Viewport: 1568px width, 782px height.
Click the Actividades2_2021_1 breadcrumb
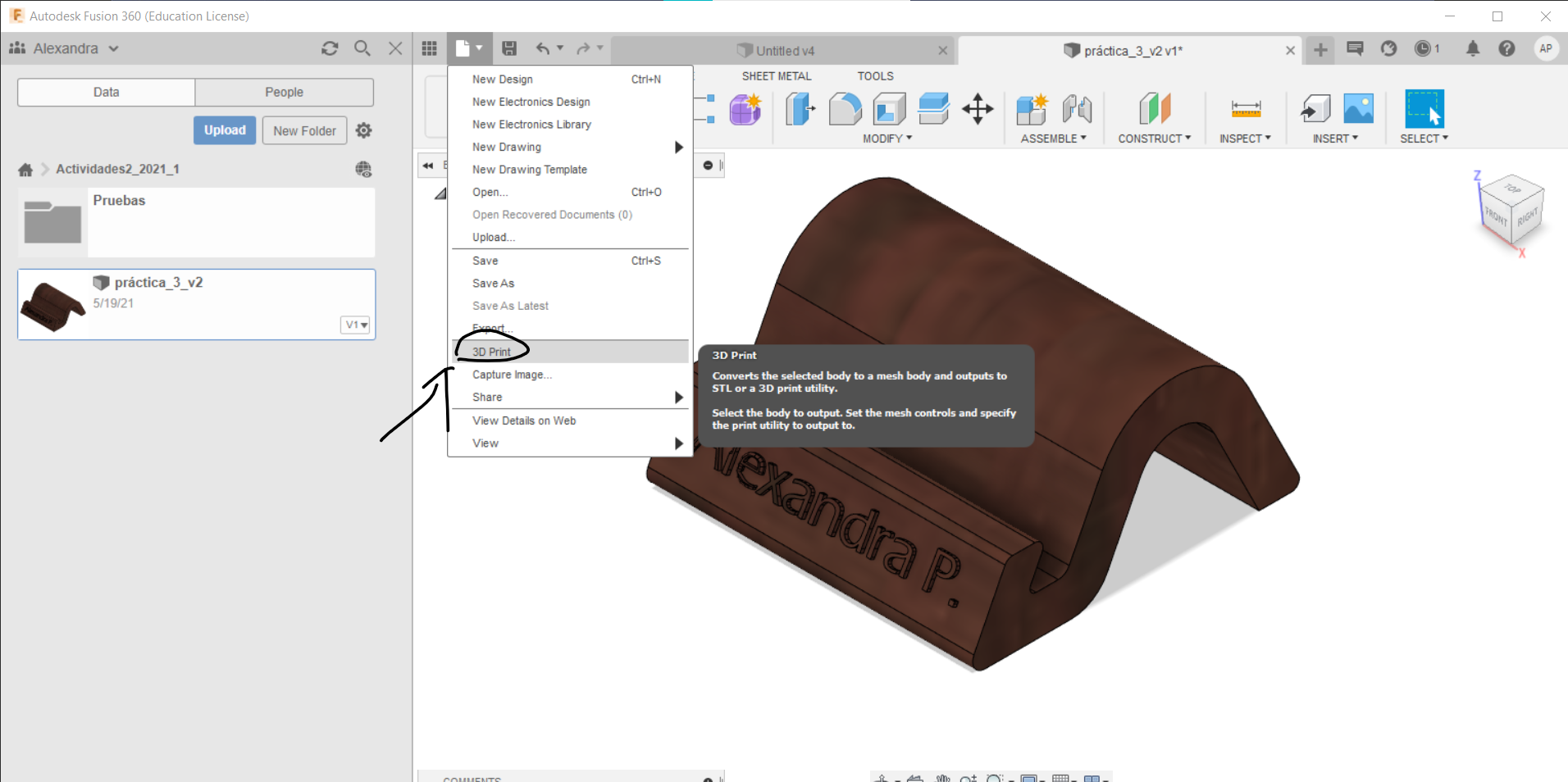[117, 169]
